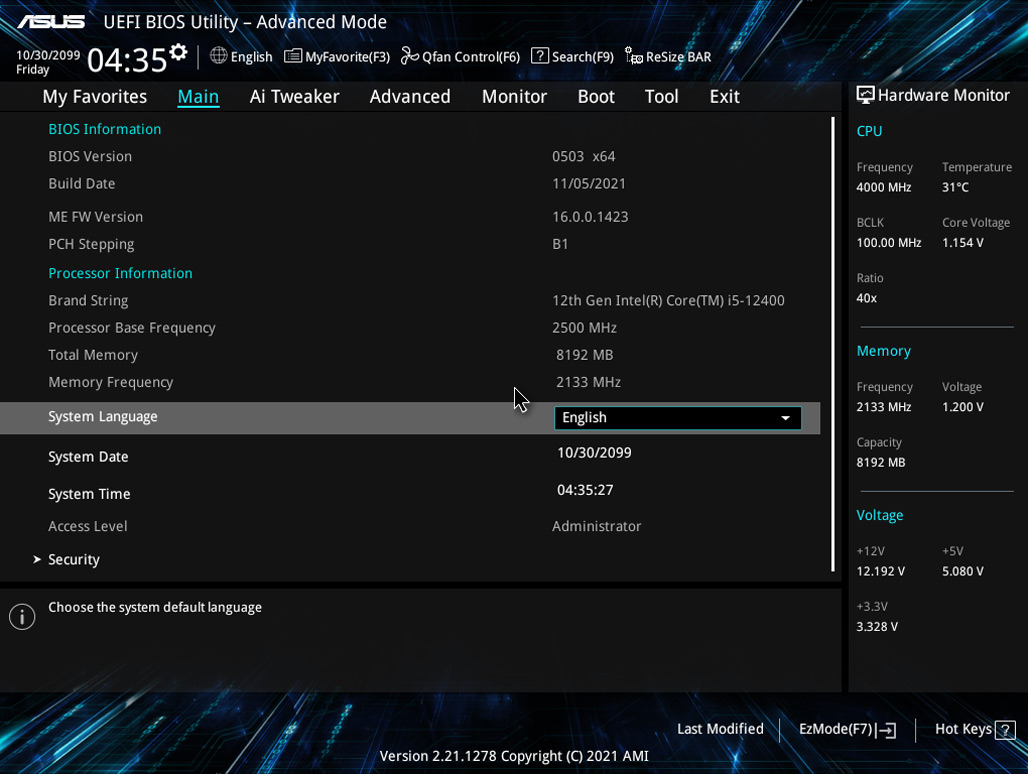Click the Core Voltage 1.154 V reading

962,243
